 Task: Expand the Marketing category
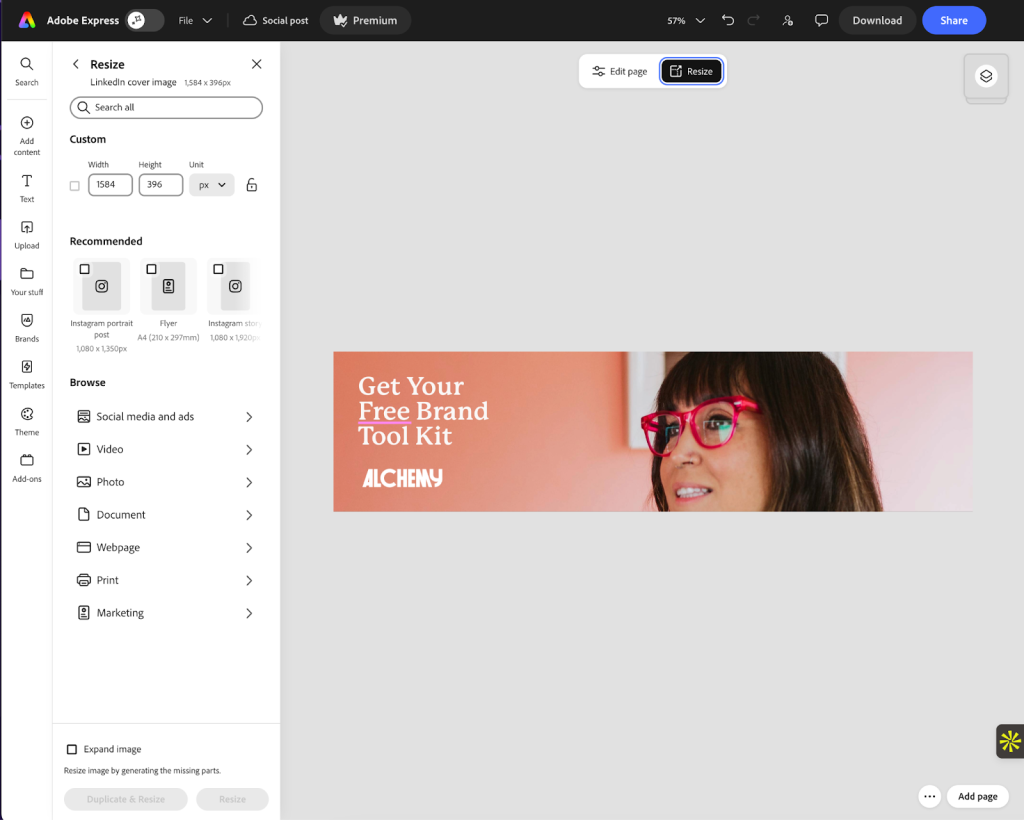(165, 612)
